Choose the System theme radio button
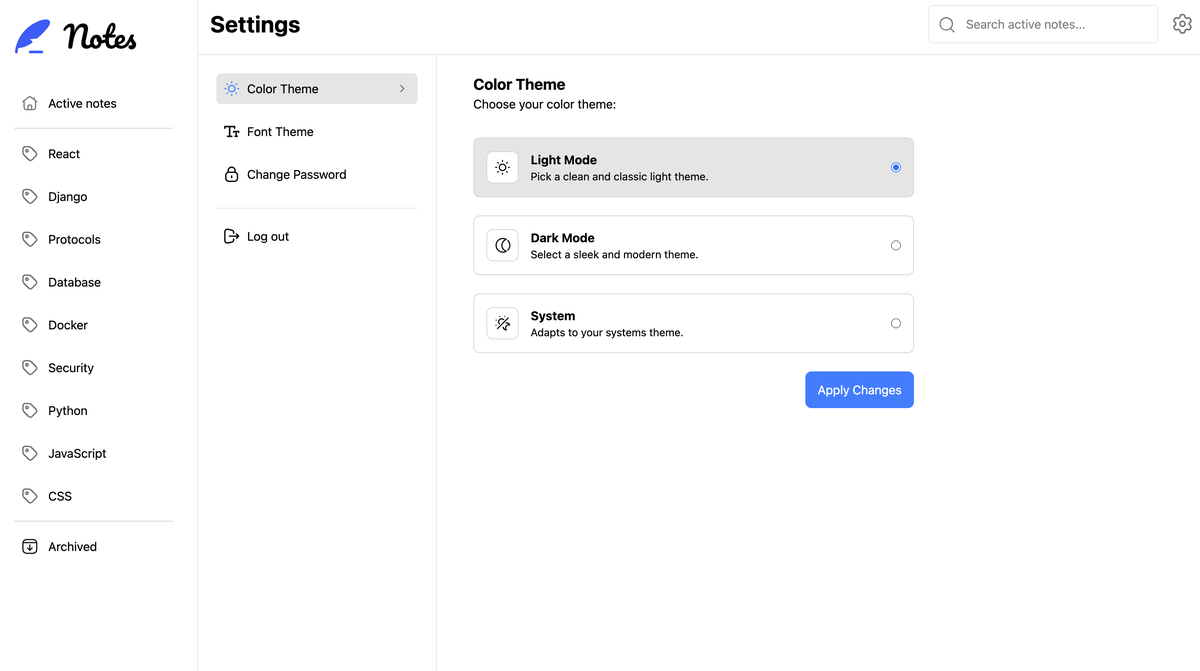1200x671 pixels. point(895,323)
